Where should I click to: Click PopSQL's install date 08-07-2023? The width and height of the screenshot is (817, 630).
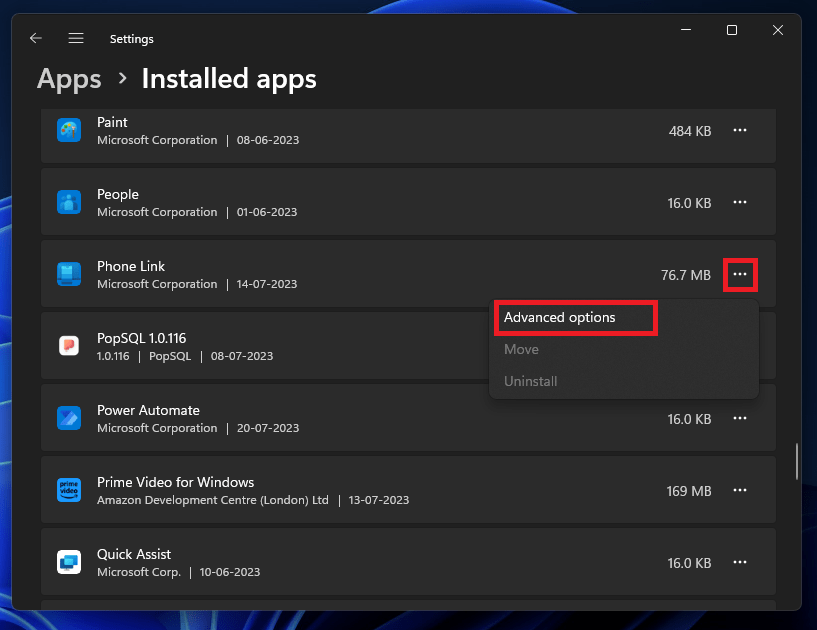[x=242, y=356]
